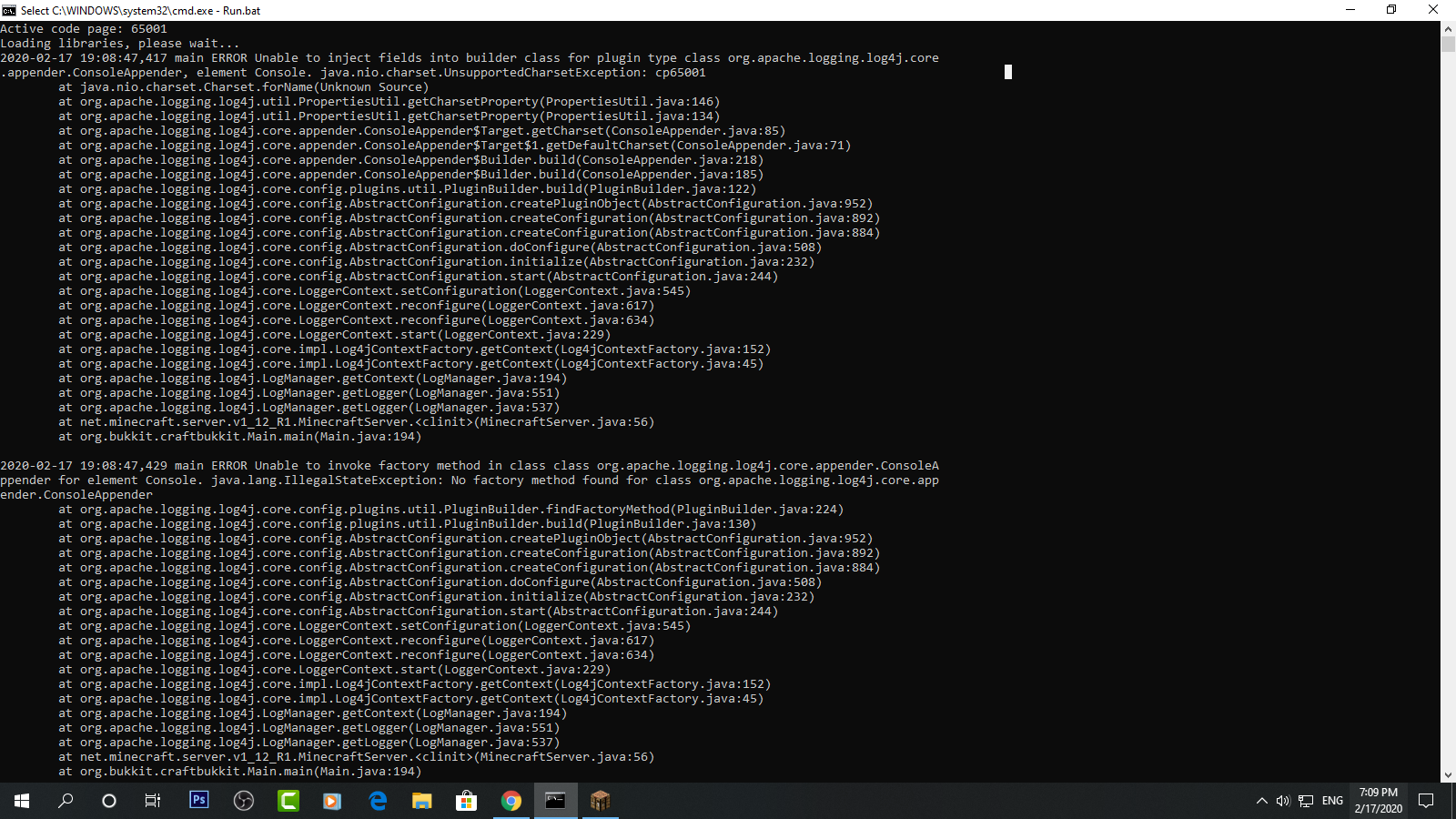Click the line ending 'ConsoleAppender.java:185'
The height and width of the screenshot is (819, 1456).
[x=411, y=175]
